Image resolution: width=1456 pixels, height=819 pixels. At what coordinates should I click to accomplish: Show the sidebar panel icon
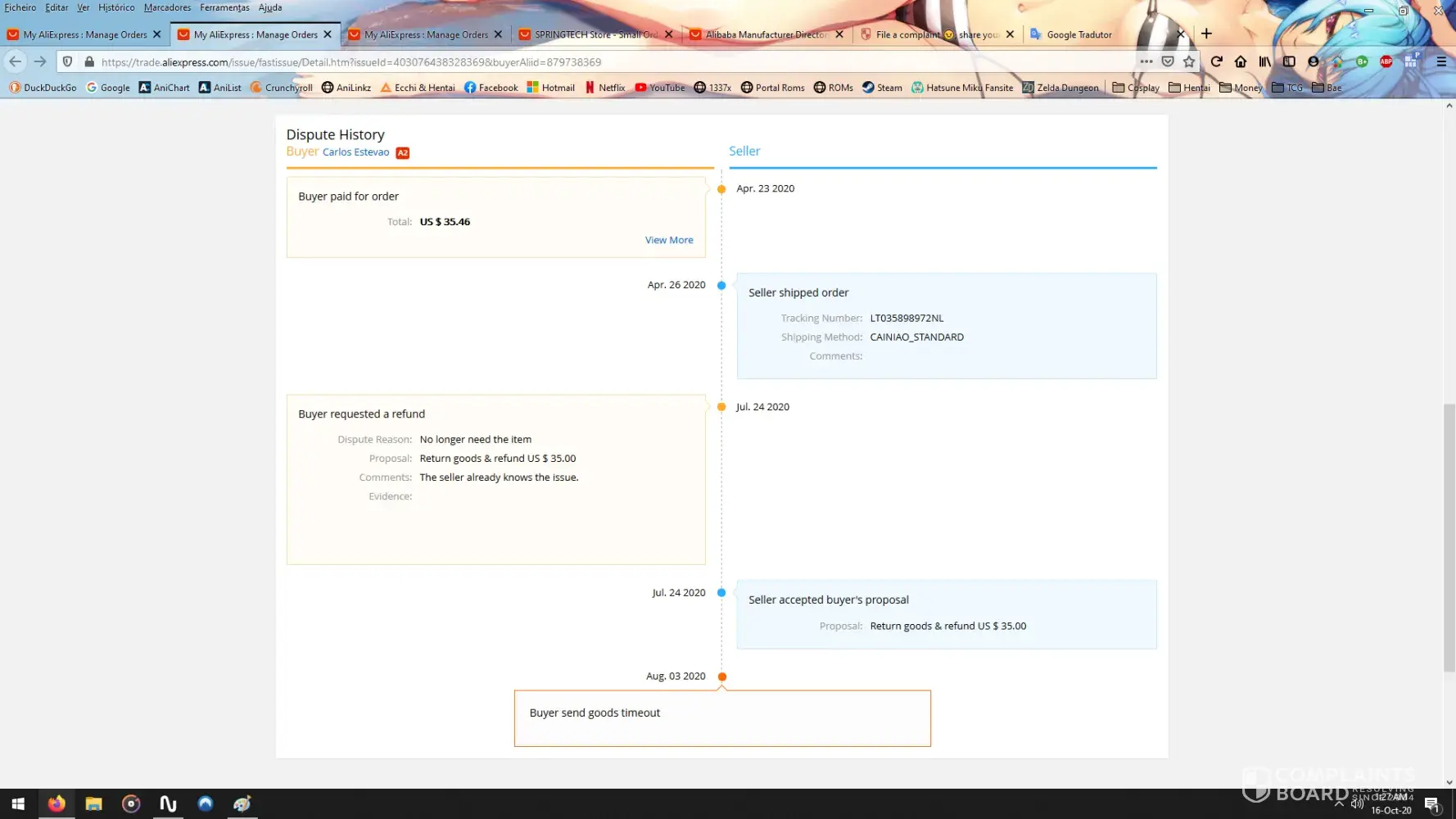[1289, 61]
